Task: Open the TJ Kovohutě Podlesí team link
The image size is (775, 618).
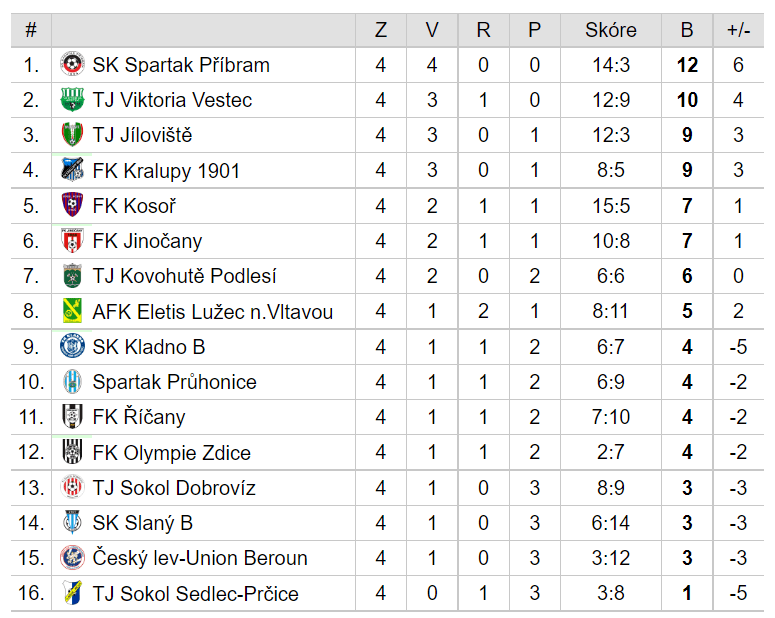Action: 184,276
